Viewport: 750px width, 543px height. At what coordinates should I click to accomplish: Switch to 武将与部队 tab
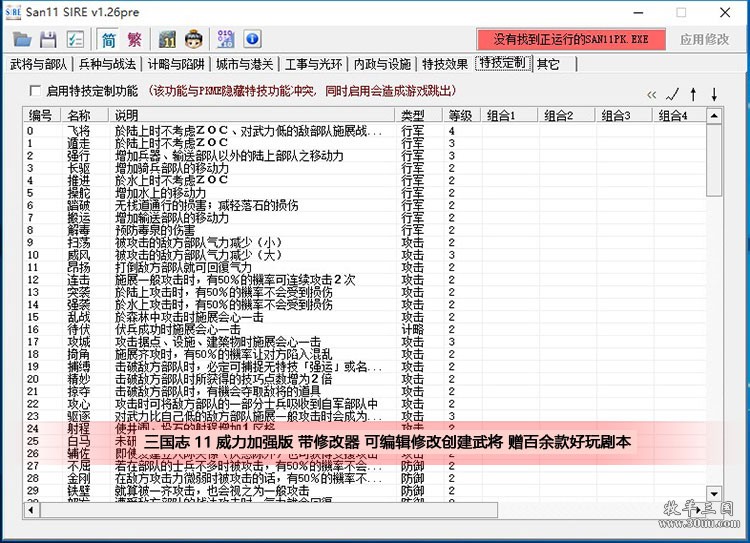(38, 64)
